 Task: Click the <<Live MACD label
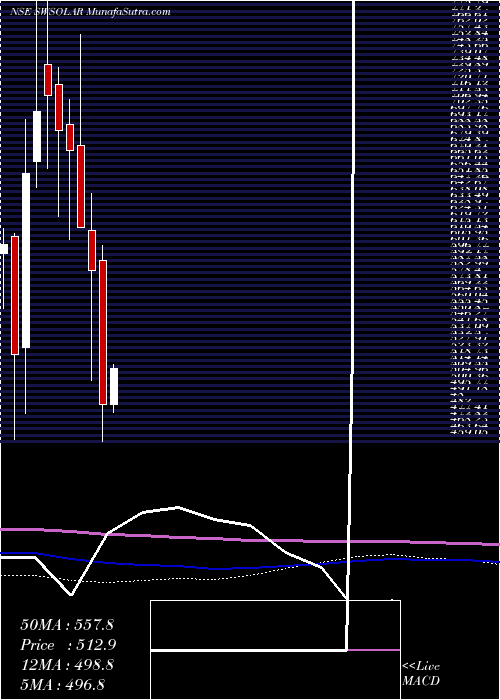coord(421,673)
